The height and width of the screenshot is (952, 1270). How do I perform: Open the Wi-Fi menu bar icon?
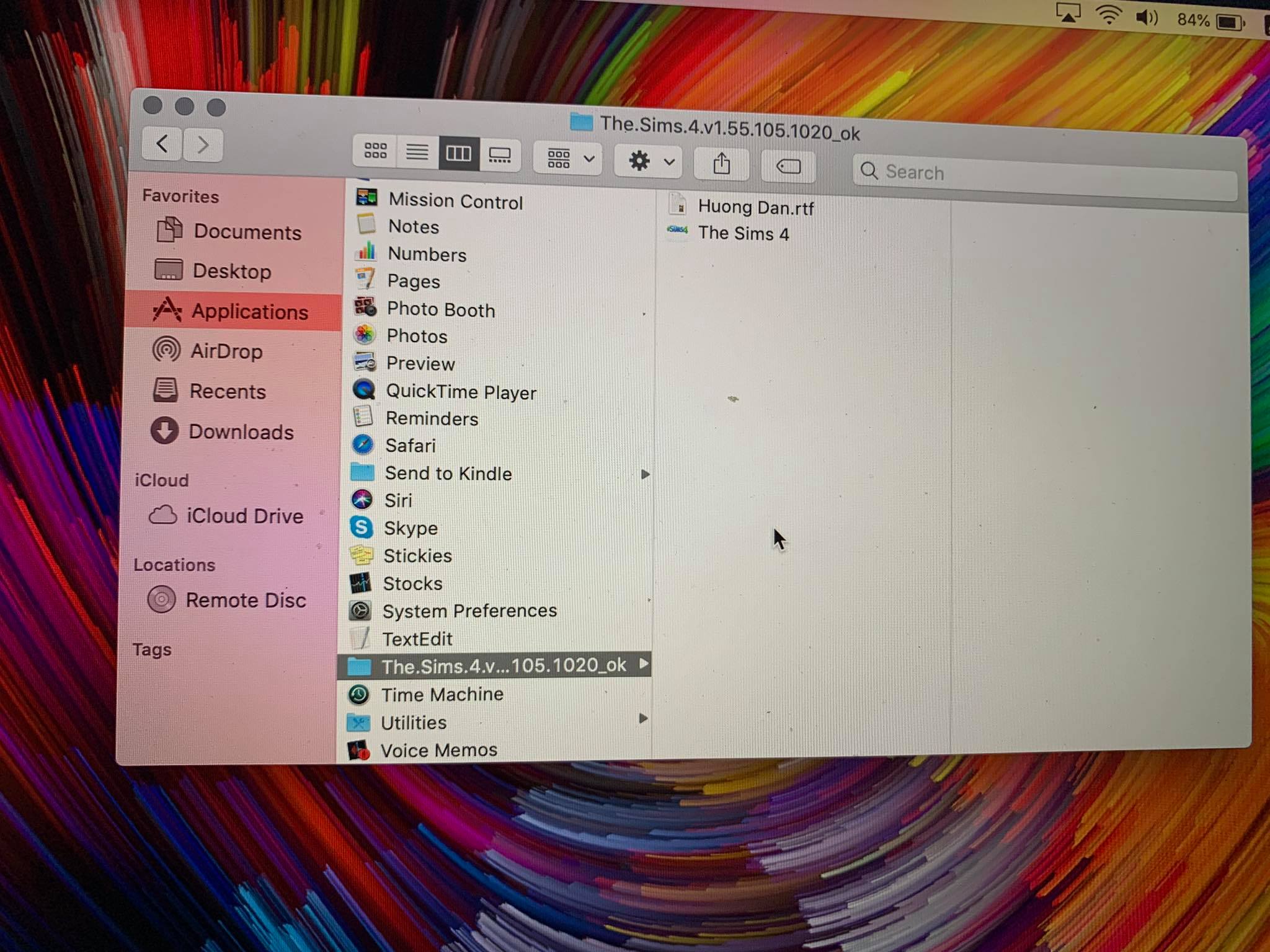click(1109, 14)
